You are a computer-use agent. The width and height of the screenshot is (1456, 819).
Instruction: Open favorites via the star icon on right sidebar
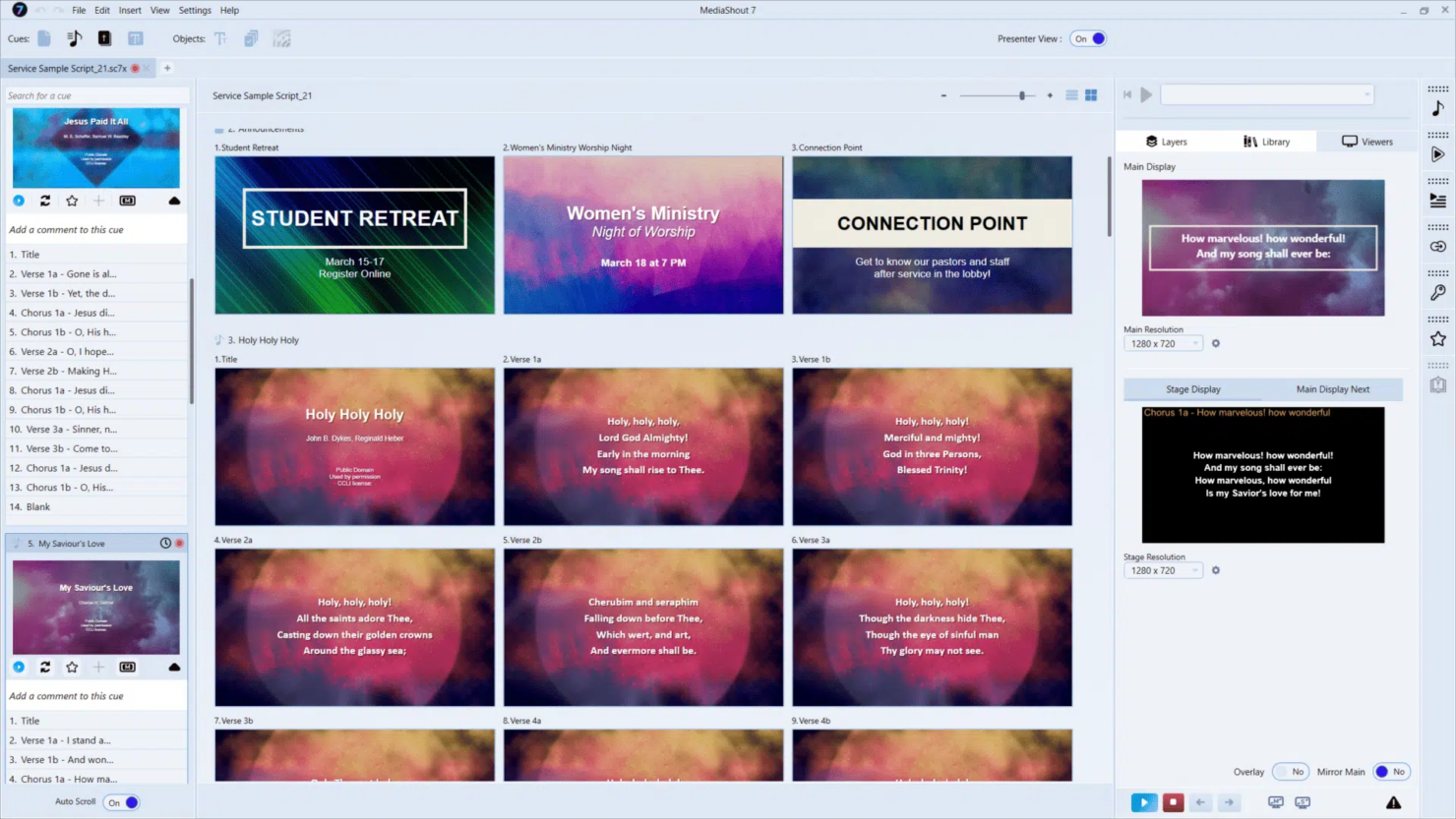(1438, 339)
